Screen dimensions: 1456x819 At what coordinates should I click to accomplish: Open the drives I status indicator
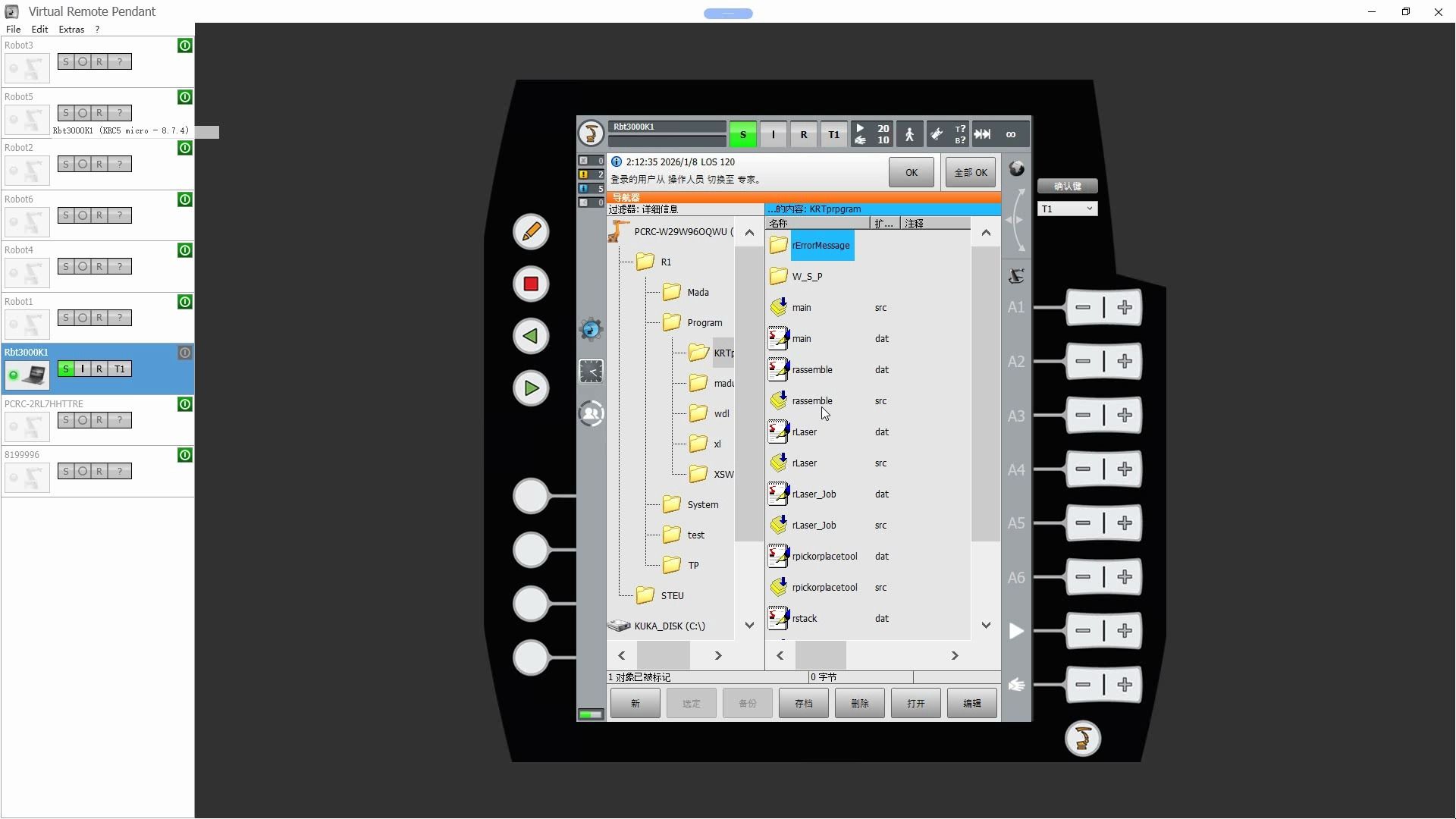[773, 134]
